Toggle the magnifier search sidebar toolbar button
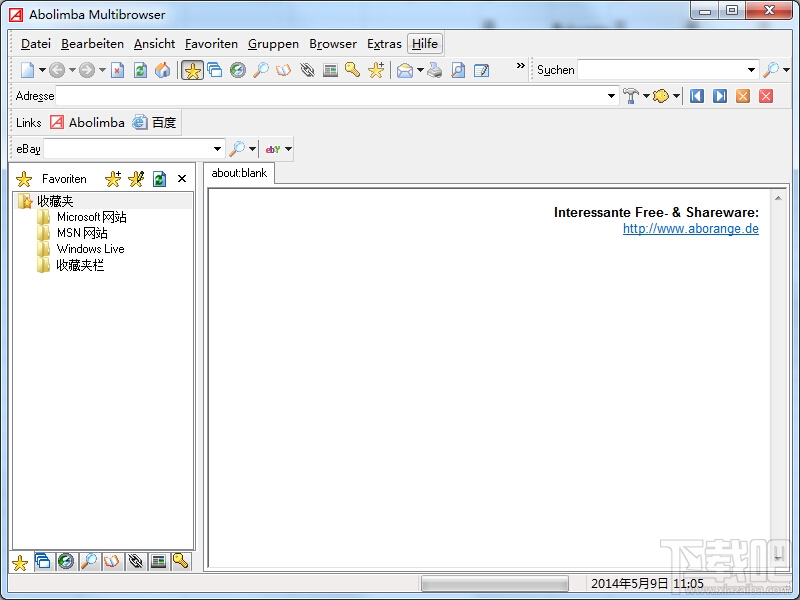The width and height of the screenshot is (800, 600). click(261, 70)
